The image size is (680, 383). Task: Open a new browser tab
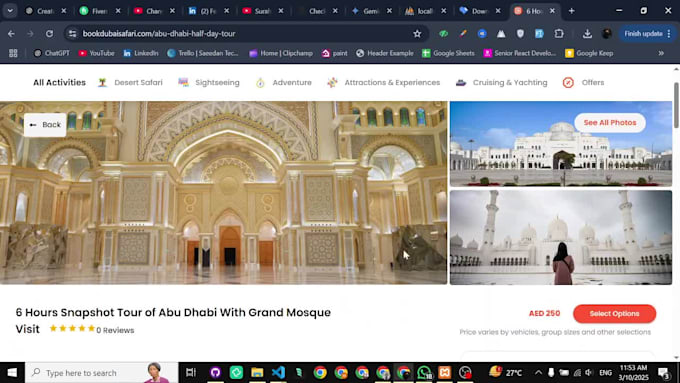pyautogui.click(x=572, y=11)
